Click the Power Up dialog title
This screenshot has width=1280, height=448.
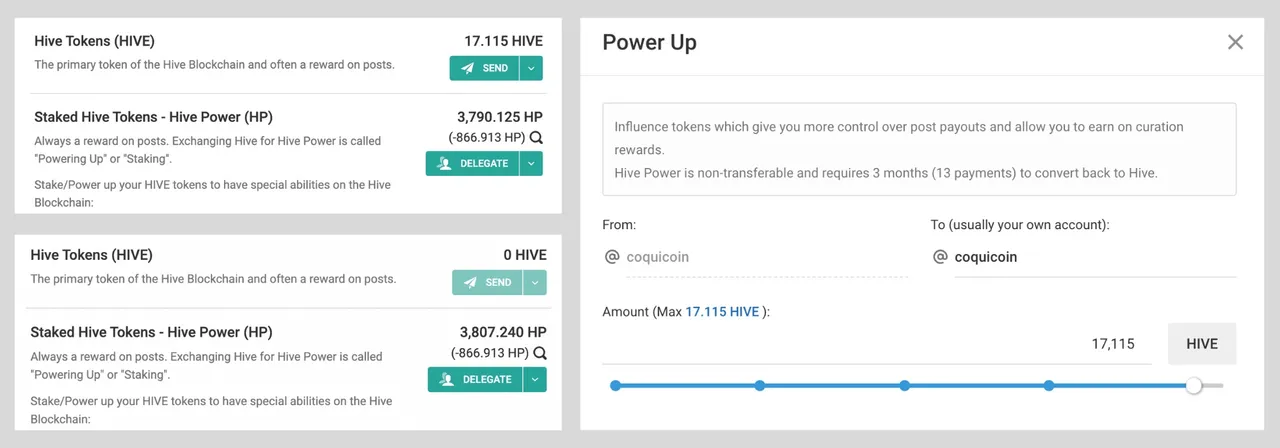pyautogui.click(x=650, y=42)
